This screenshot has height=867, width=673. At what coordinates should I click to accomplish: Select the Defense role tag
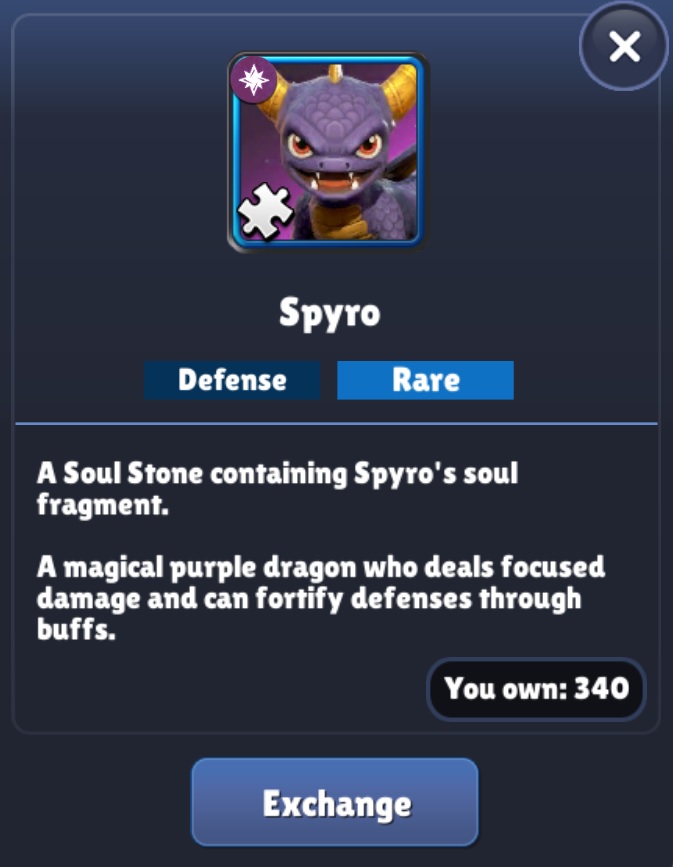(x=232, y=380)
